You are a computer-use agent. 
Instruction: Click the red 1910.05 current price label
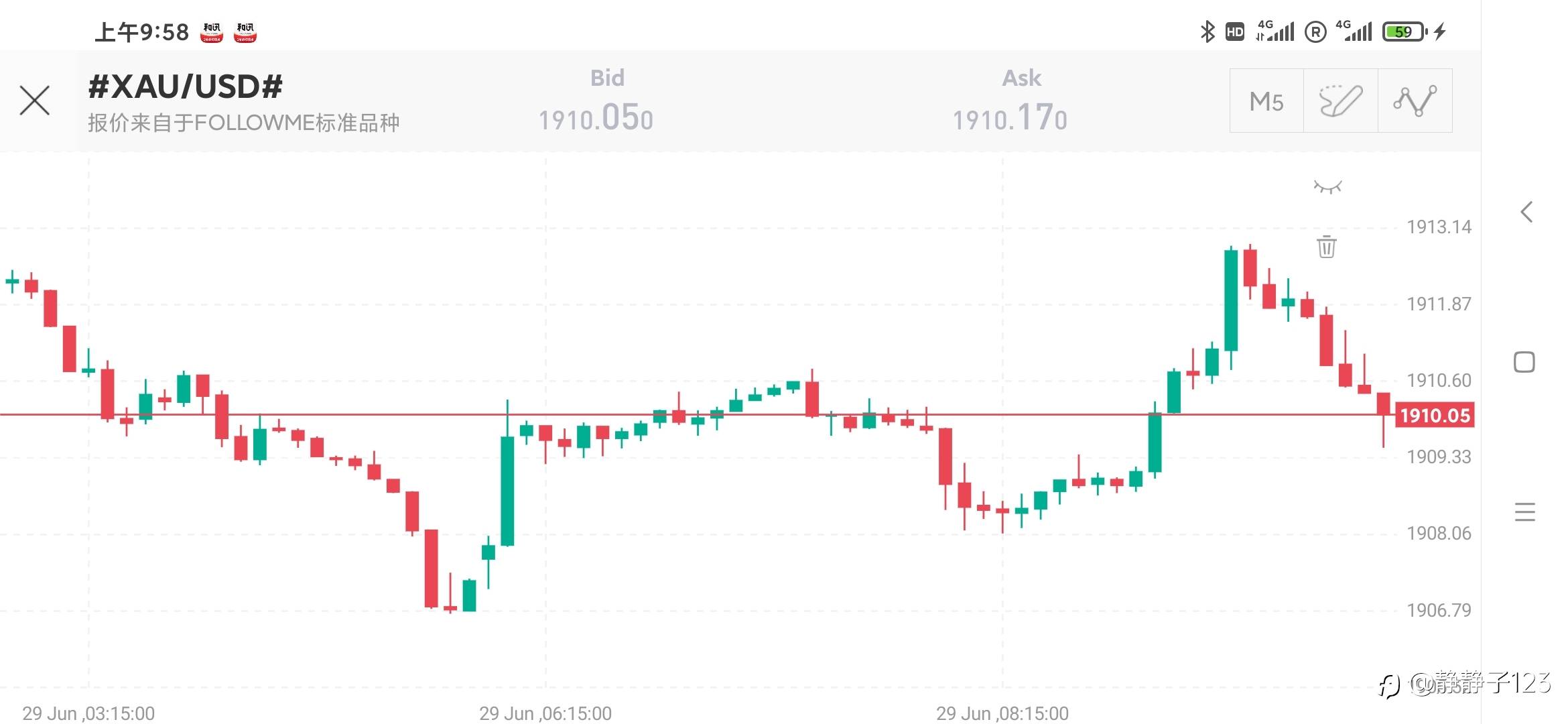(x=1434, y=416)
